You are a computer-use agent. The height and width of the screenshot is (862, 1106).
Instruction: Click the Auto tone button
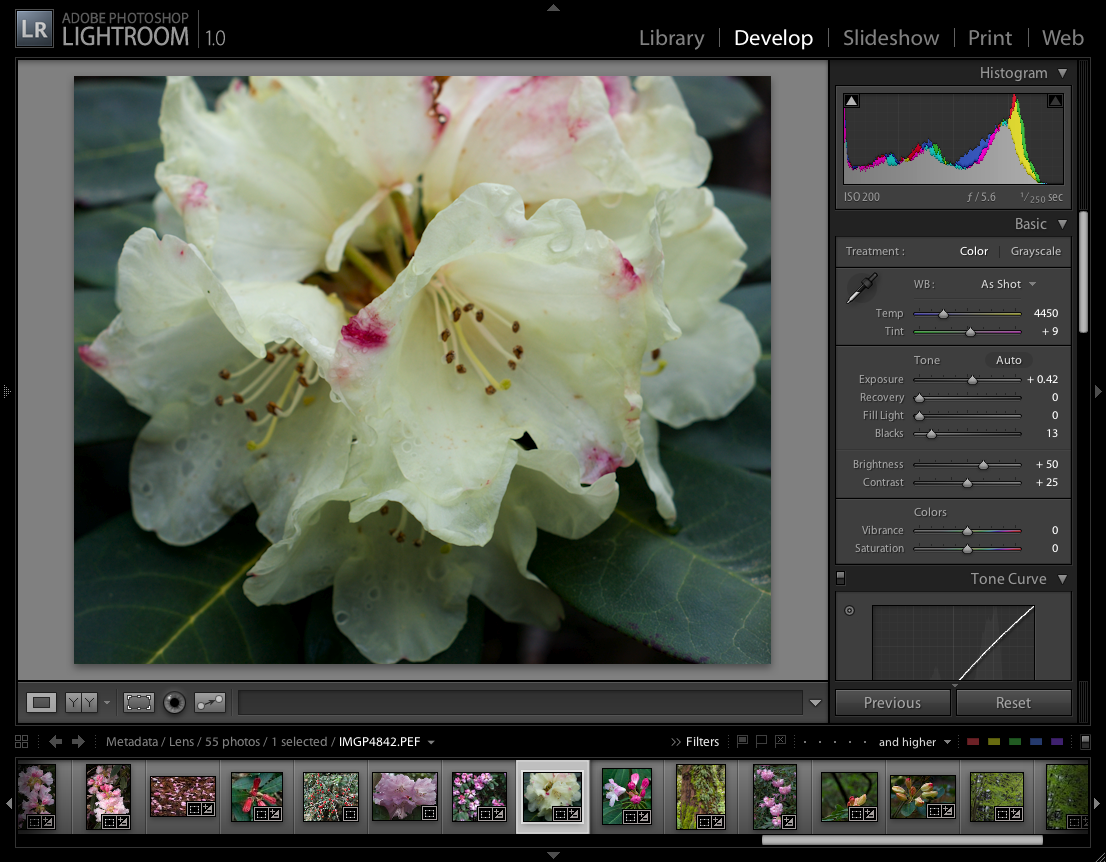point(1009,360)
